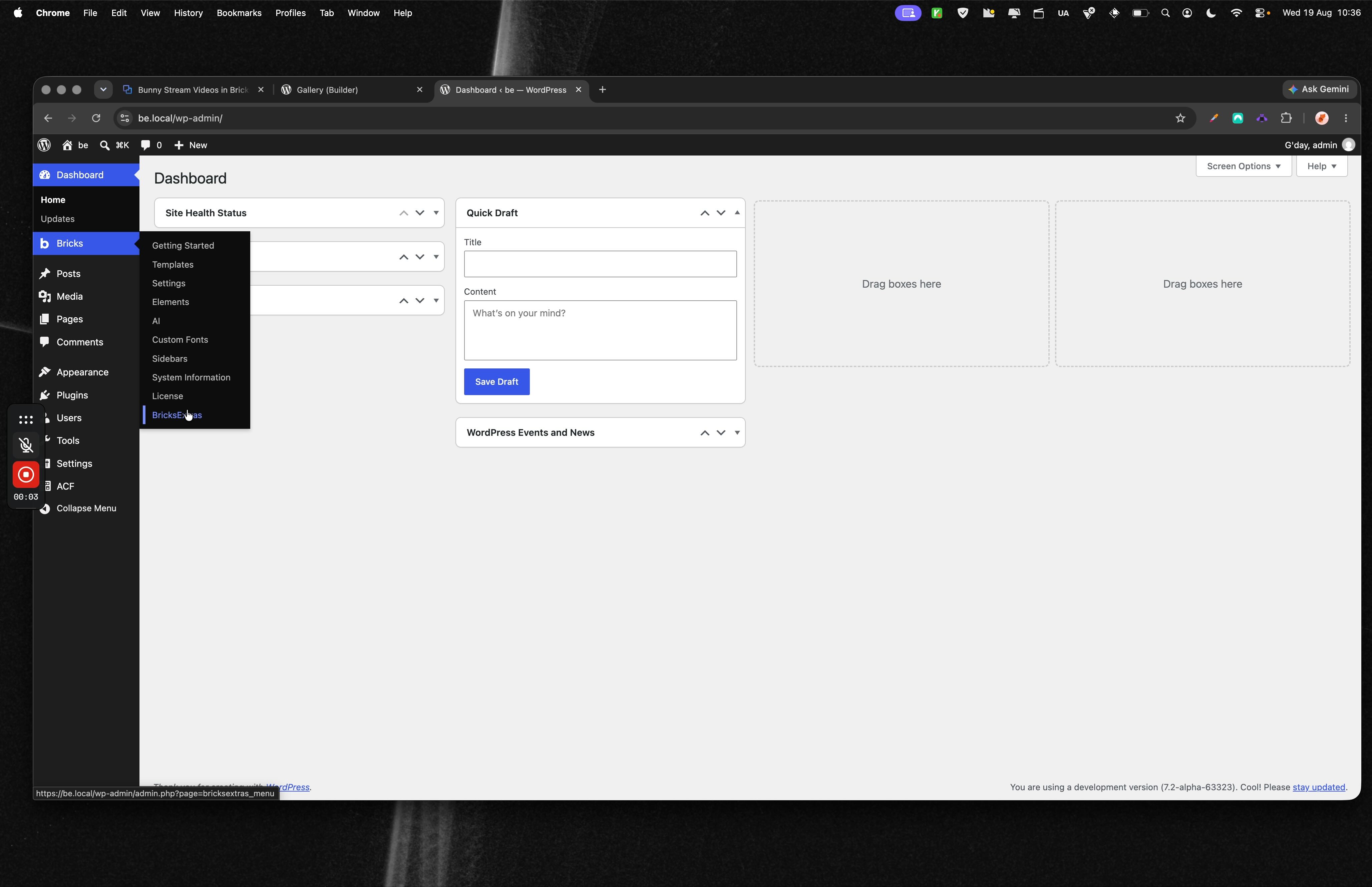Focus the Content textarea
Viewport: 1372px width, 887px height.
click(x=601, y=331)
